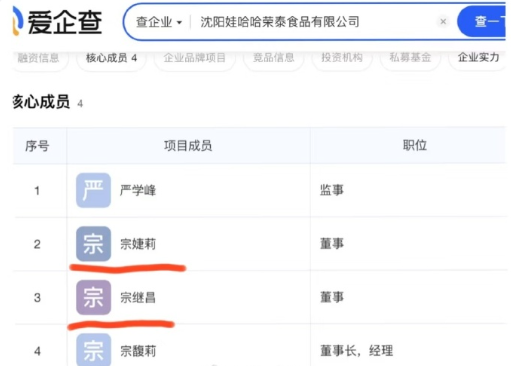Click the 爱企查 logo
This screenshot has width=511, height=366.
(57, 22)
